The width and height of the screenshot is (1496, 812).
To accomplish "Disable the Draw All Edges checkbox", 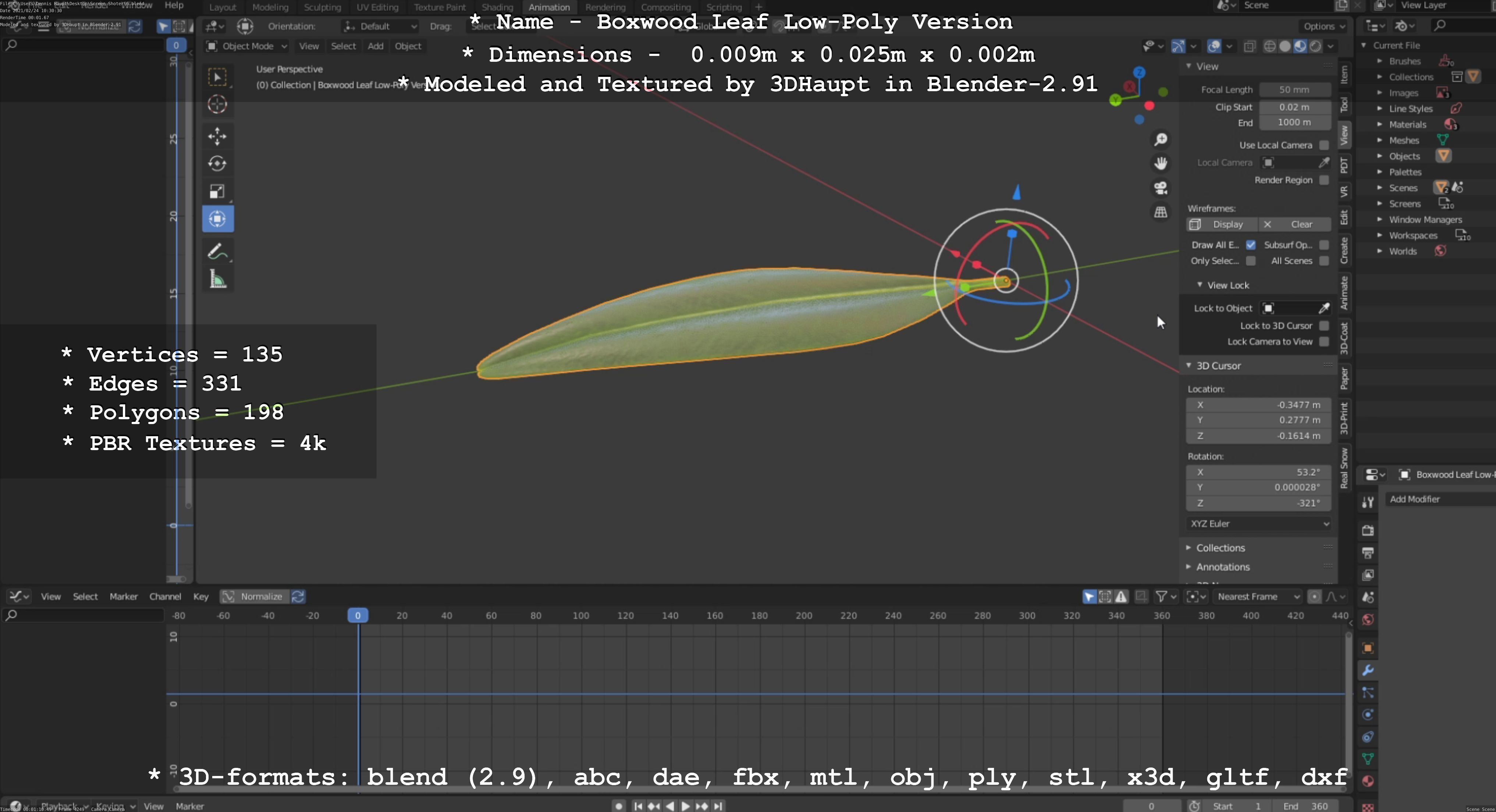I will tap(1250, 245).
